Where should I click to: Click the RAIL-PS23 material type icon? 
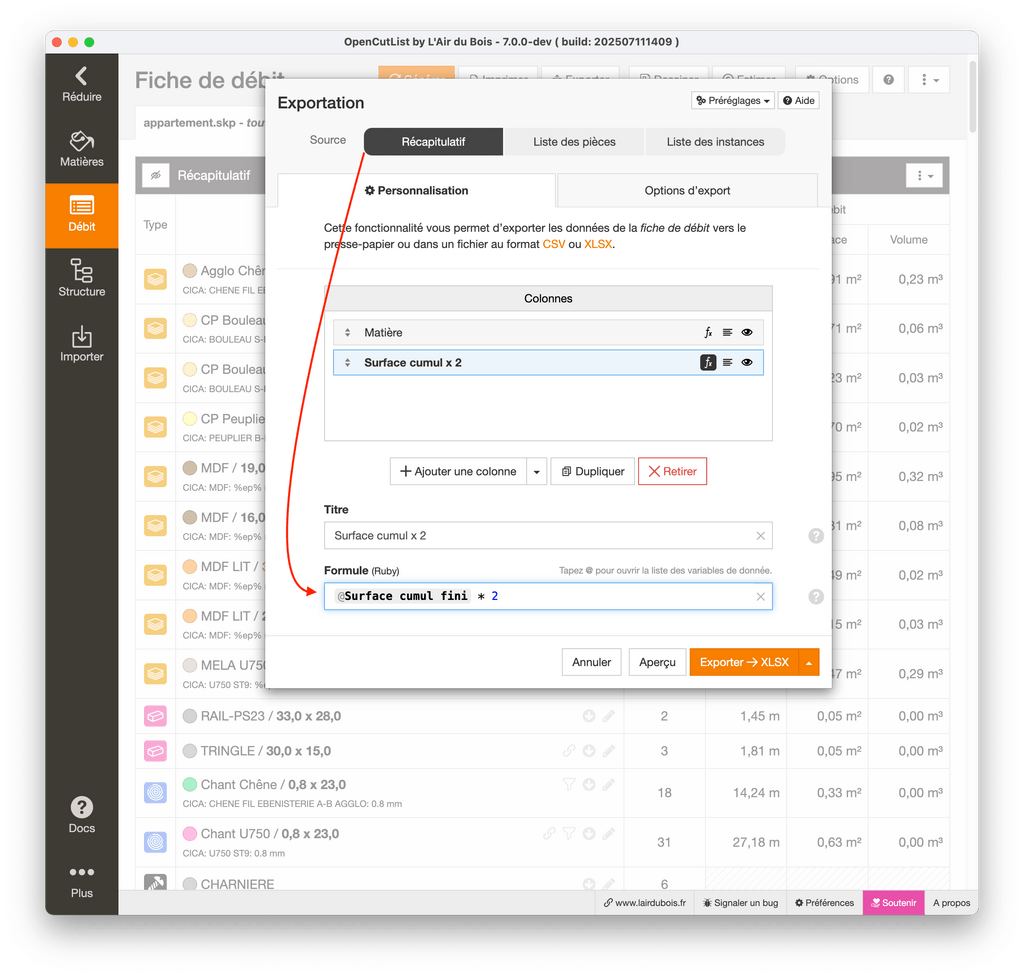pyautogui.click(x=155, y=716)
